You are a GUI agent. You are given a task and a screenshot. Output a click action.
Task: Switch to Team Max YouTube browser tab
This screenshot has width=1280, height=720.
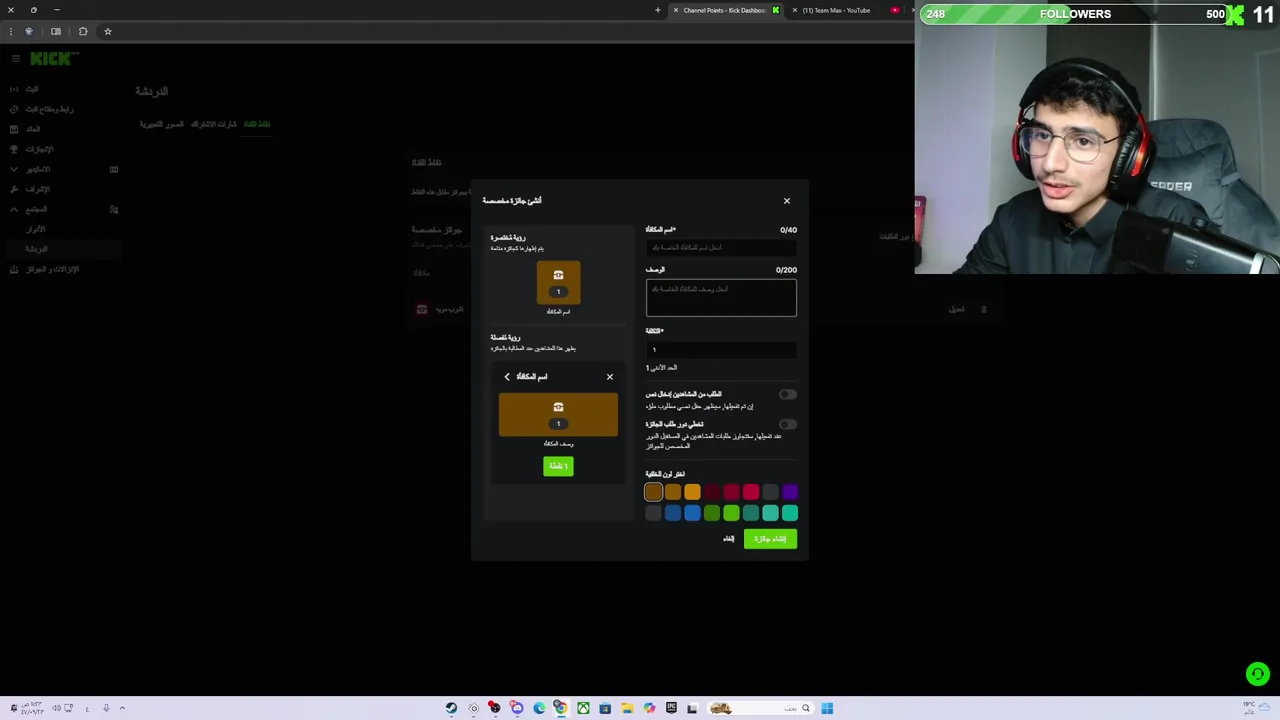pos(836,10)
